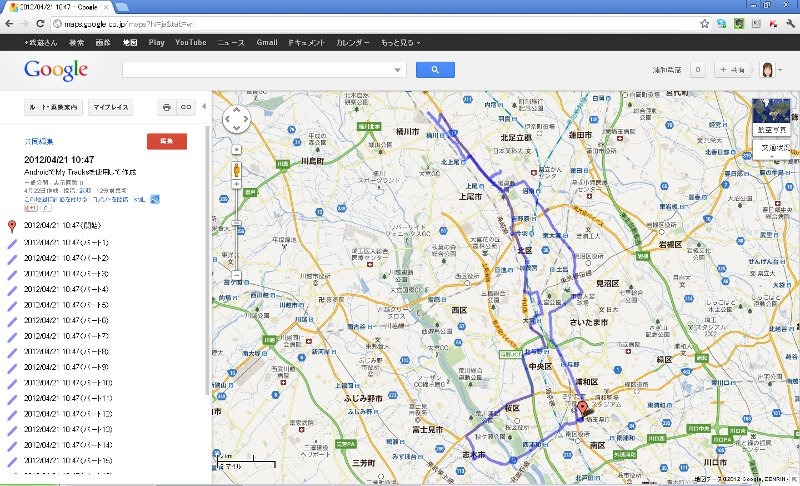The width and height of the screenshot is (800, 486).
Task: Open Play from the black bar
Action: (x=157, y=43)
